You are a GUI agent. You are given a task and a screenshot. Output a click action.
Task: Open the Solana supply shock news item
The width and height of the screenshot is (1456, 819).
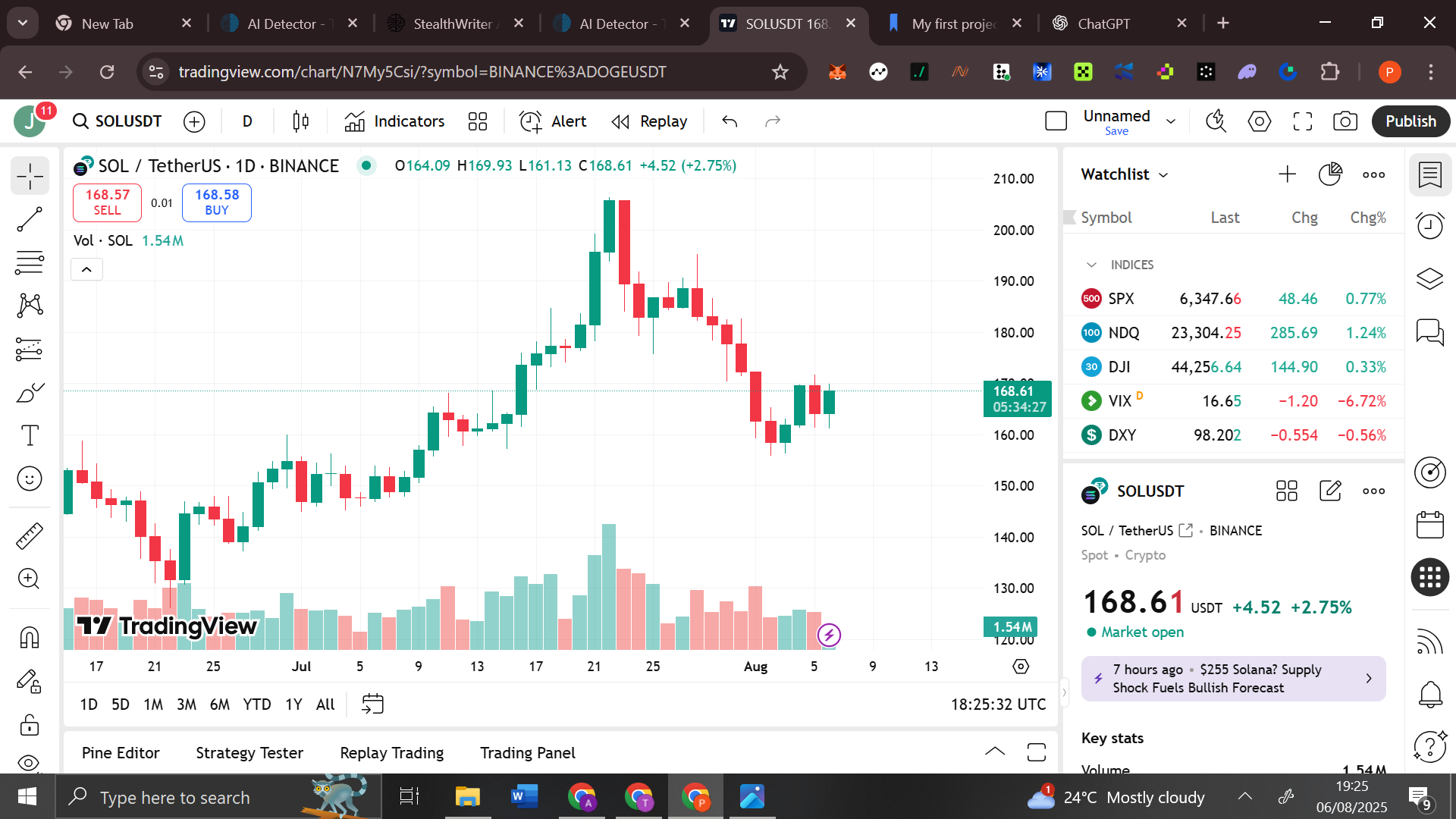tap(1234, 679)
